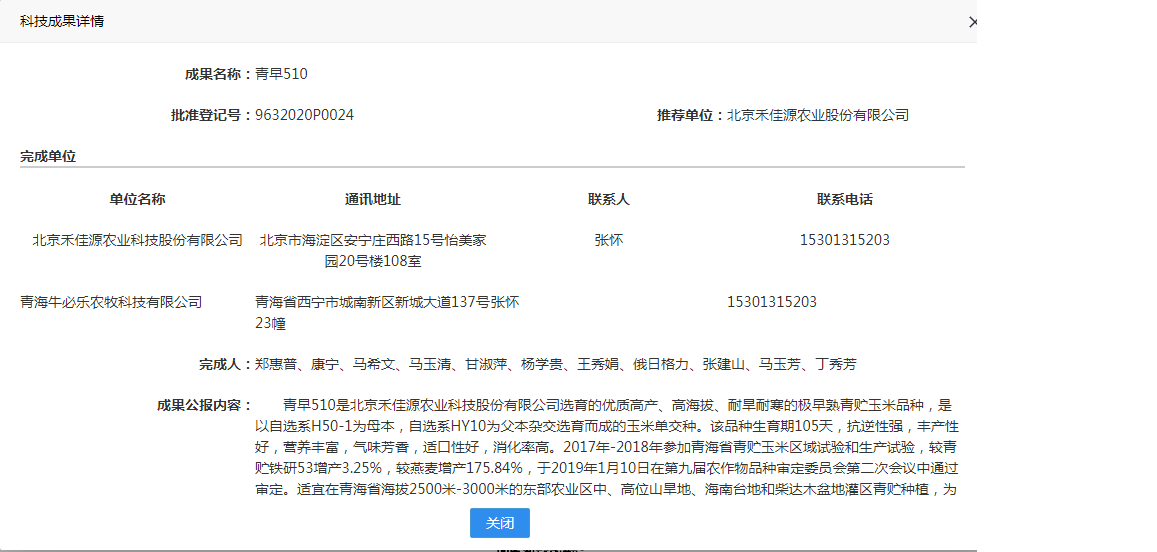This screenshot has width=1157, height=552.
Task: Click the 通讯地址 column header
Action: [373, 199]
